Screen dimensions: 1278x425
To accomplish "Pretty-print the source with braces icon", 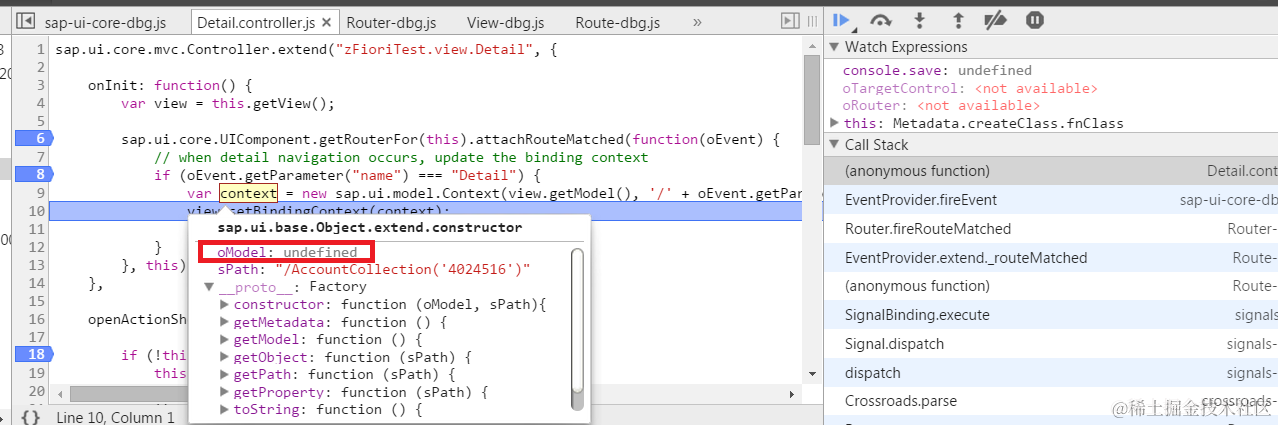I will coord(30,417).
